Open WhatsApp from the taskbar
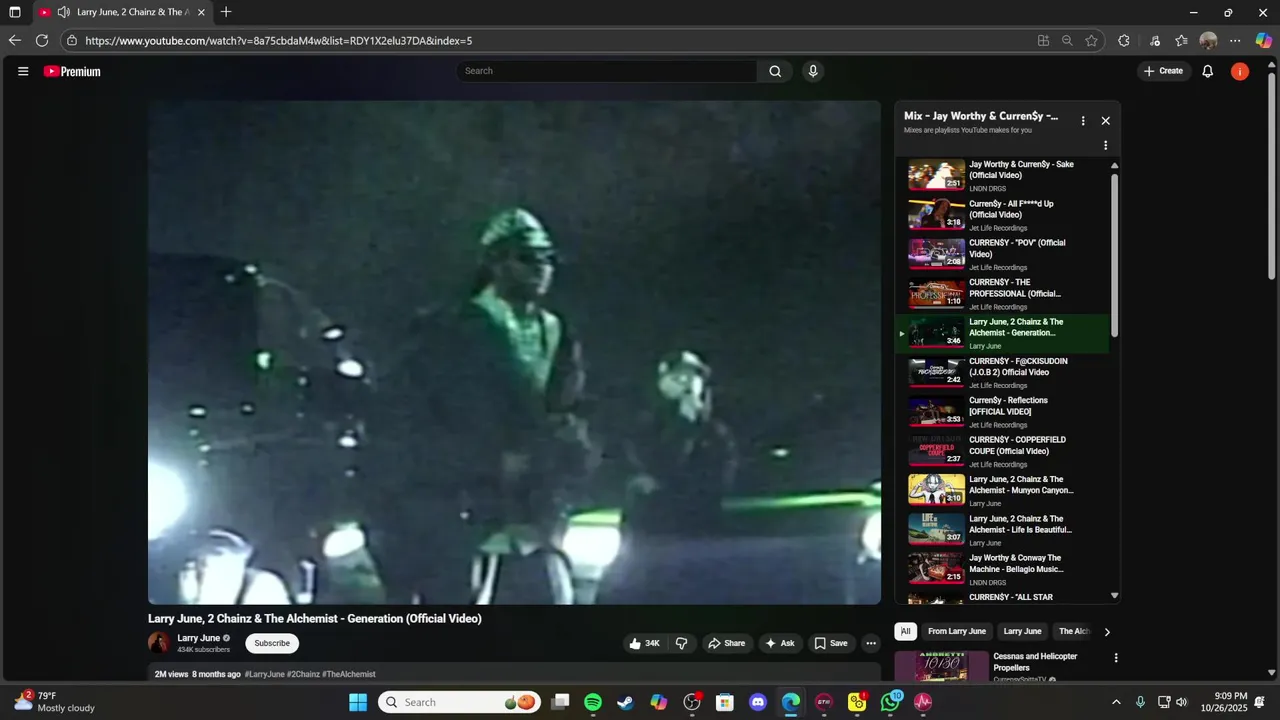 click(x=890, y=702)
